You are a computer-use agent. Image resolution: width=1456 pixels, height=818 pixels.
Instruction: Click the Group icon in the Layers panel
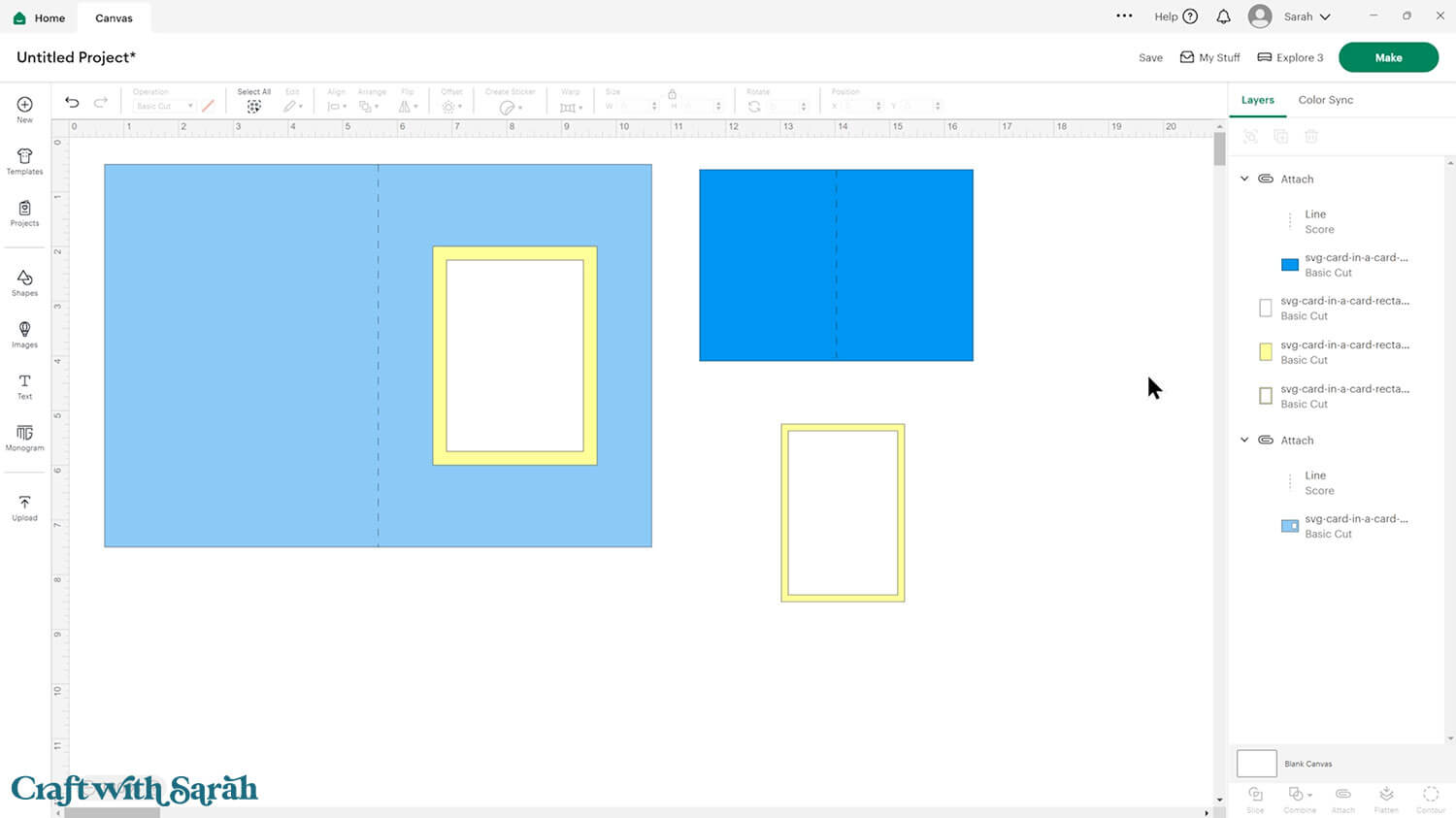[x=1250, y=137]
